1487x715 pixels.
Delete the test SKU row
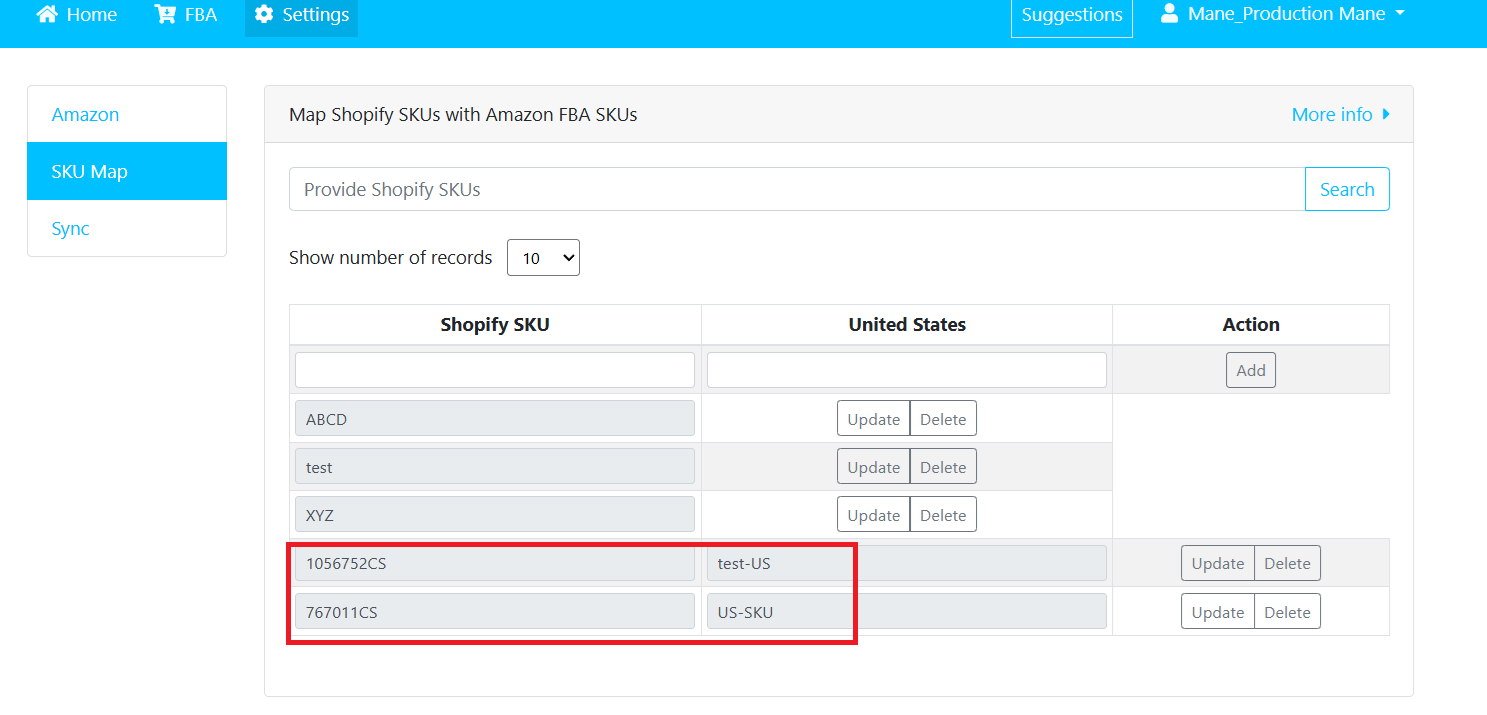click(x=943, y=467)
